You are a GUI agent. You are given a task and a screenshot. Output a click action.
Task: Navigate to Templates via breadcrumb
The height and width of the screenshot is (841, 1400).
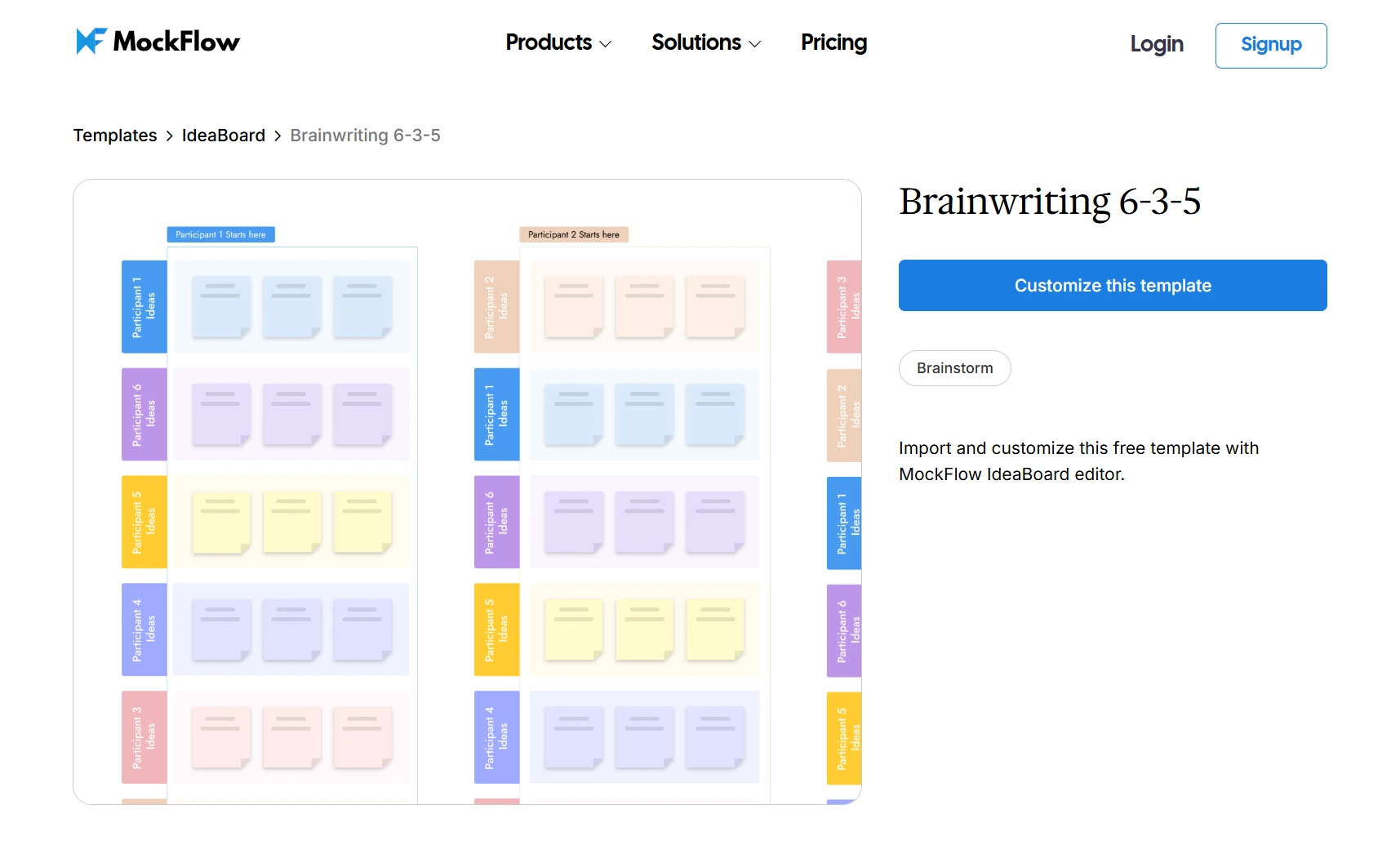tap(114, 135)
